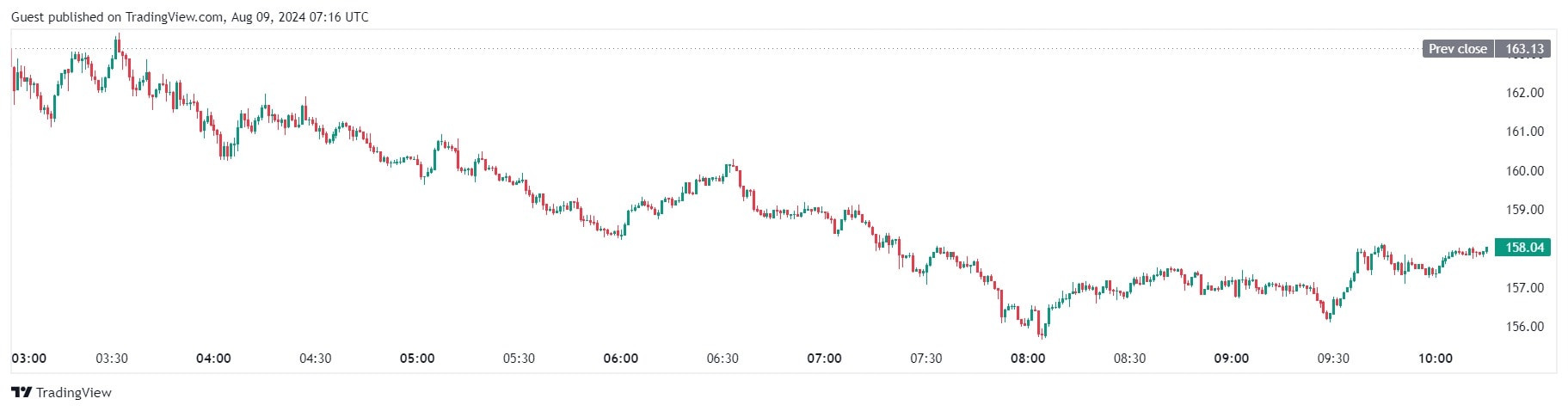The image size is (1568, 411).
Task: Open the TradingView wordmark link
Action: pyautogui.click(x=74, y=393)
